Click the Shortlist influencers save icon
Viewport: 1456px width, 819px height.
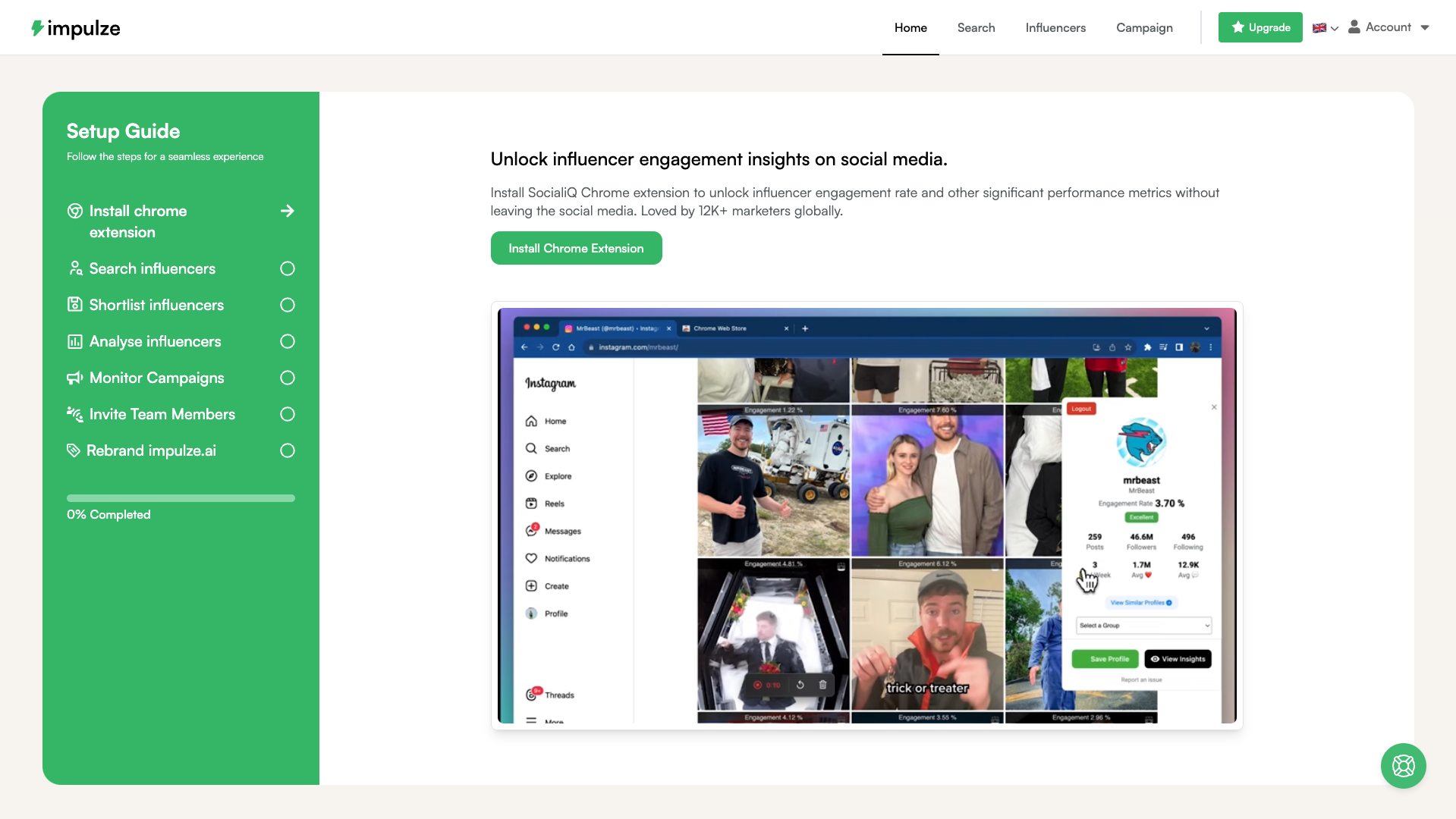pos(75,305)
